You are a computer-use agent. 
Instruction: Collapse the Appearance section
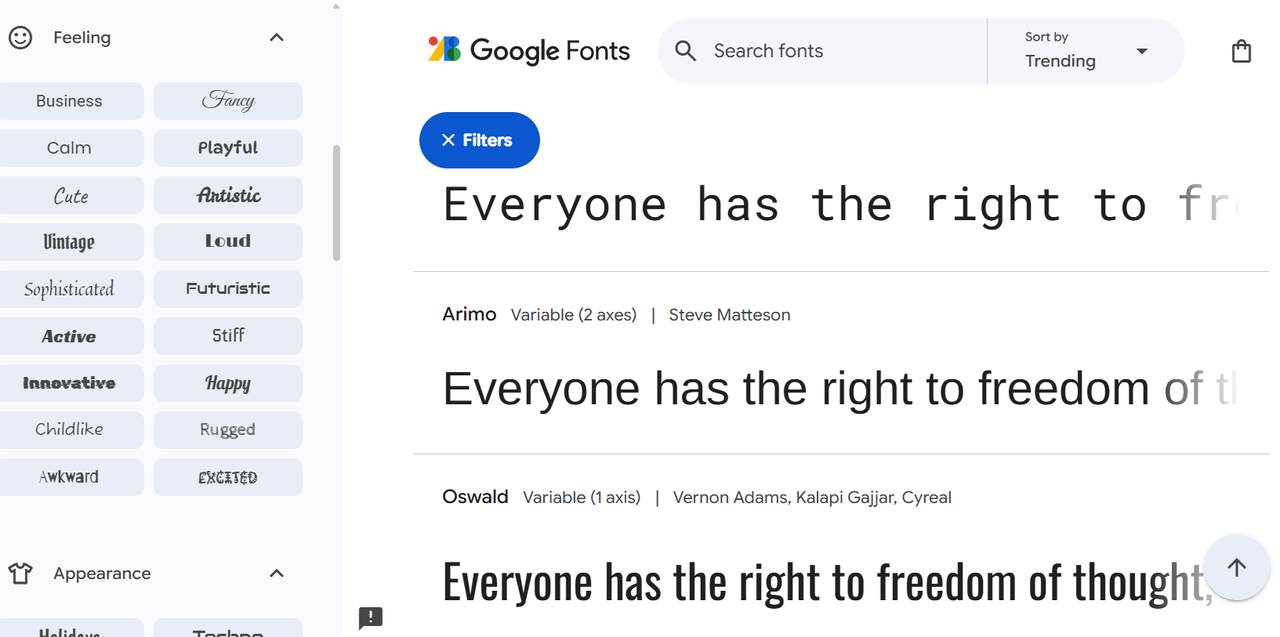277,574
